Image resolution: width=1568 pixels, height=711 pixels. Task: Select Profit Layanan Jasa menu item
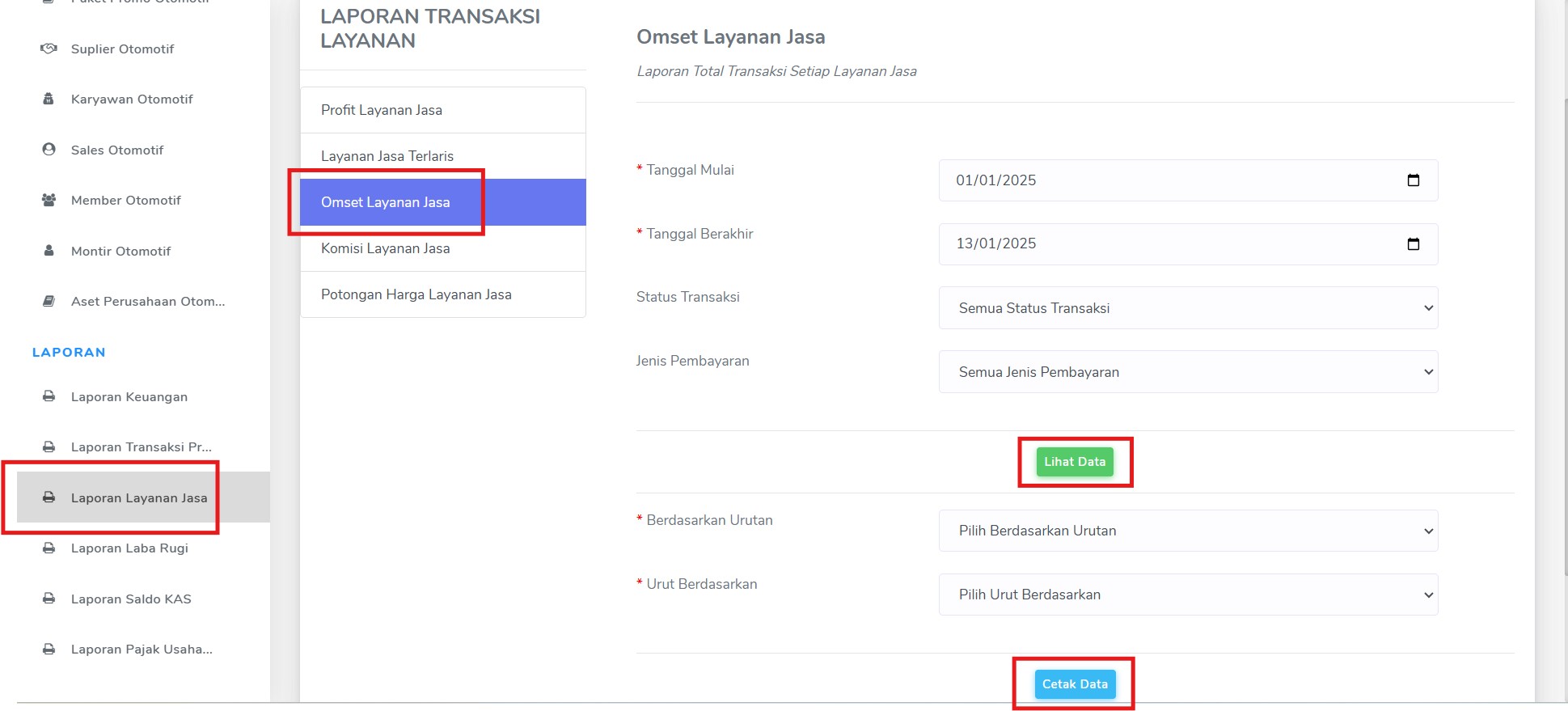443,110
